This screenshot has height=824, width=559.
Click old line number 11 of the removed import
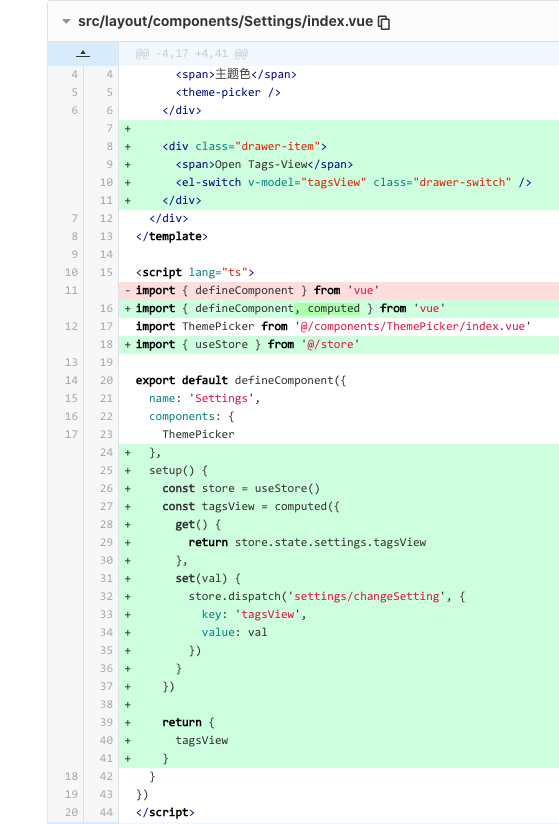(71, 290)
